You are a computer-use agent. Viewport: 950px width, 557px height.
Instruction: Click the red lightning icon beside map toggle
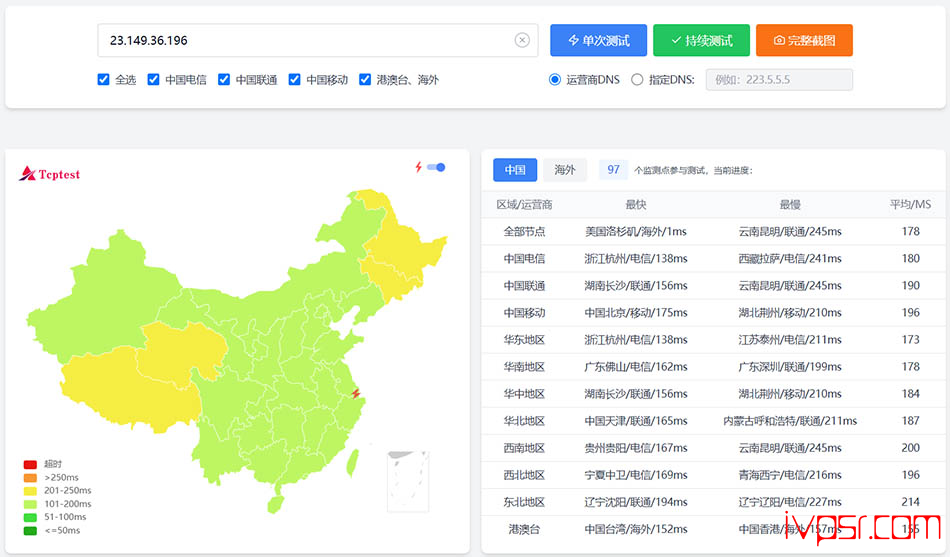(x=418, y=167)
